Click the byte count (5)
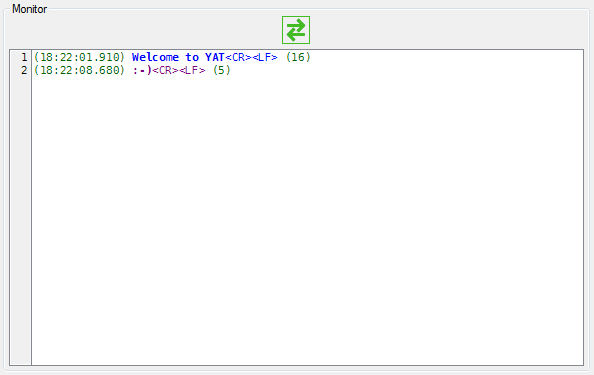The height and width of the screenshot is (375, 594). click(x=221, y=70)
